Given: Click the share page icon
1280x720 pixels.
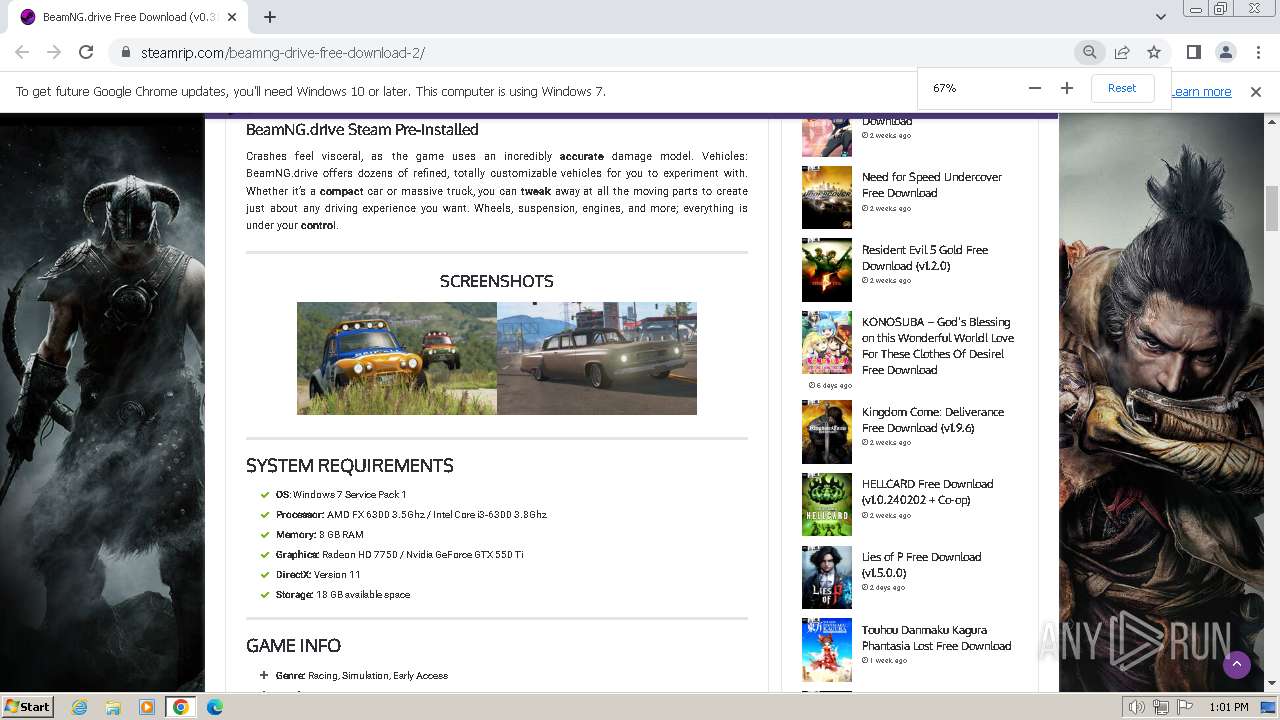Looking at the screenshot, I should pyautogui.click(x=1122, y=53).
